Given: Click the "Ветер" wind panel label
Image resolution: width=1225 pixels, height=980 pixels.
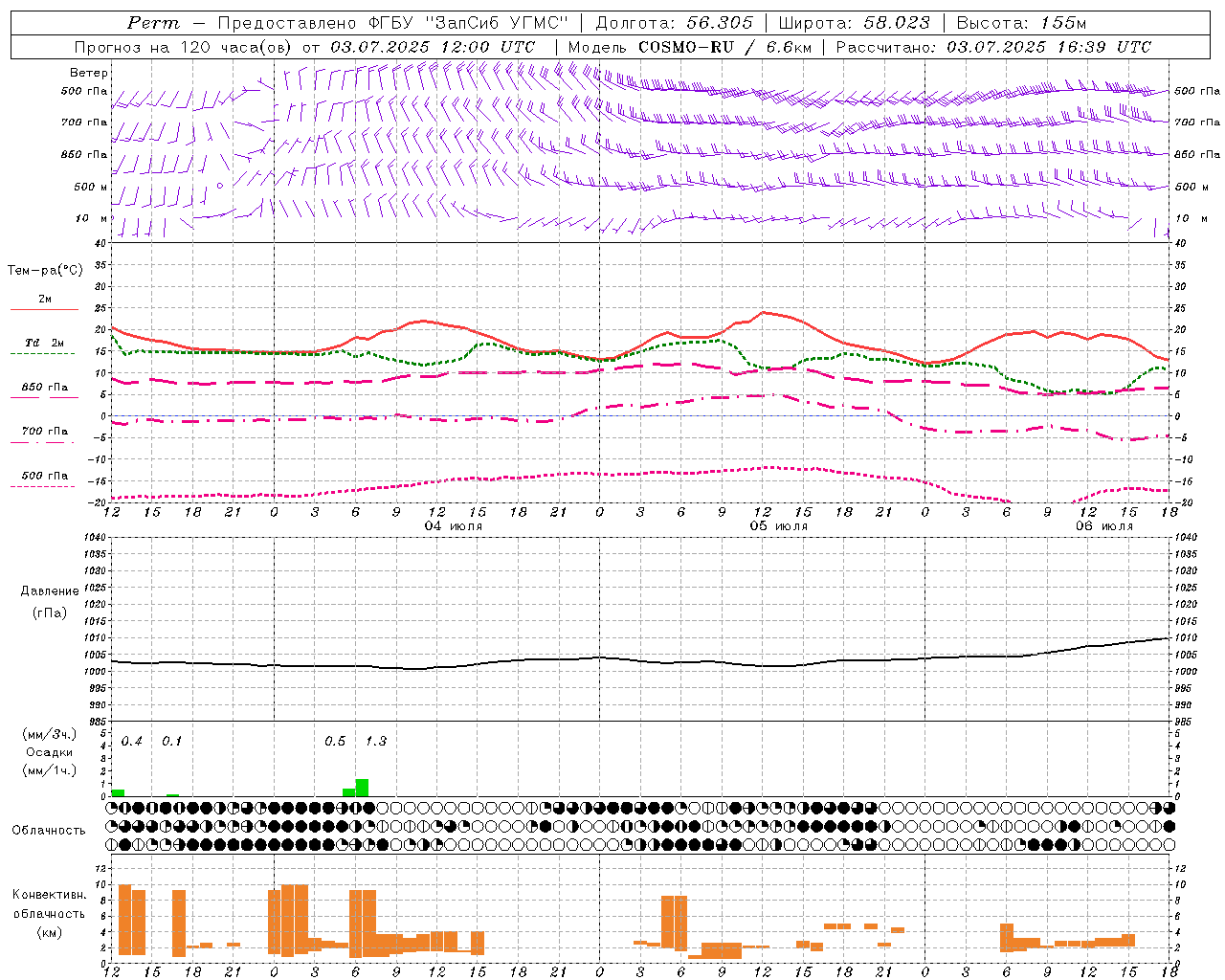Looking at the screenshot, I should [x=89, y=73].
